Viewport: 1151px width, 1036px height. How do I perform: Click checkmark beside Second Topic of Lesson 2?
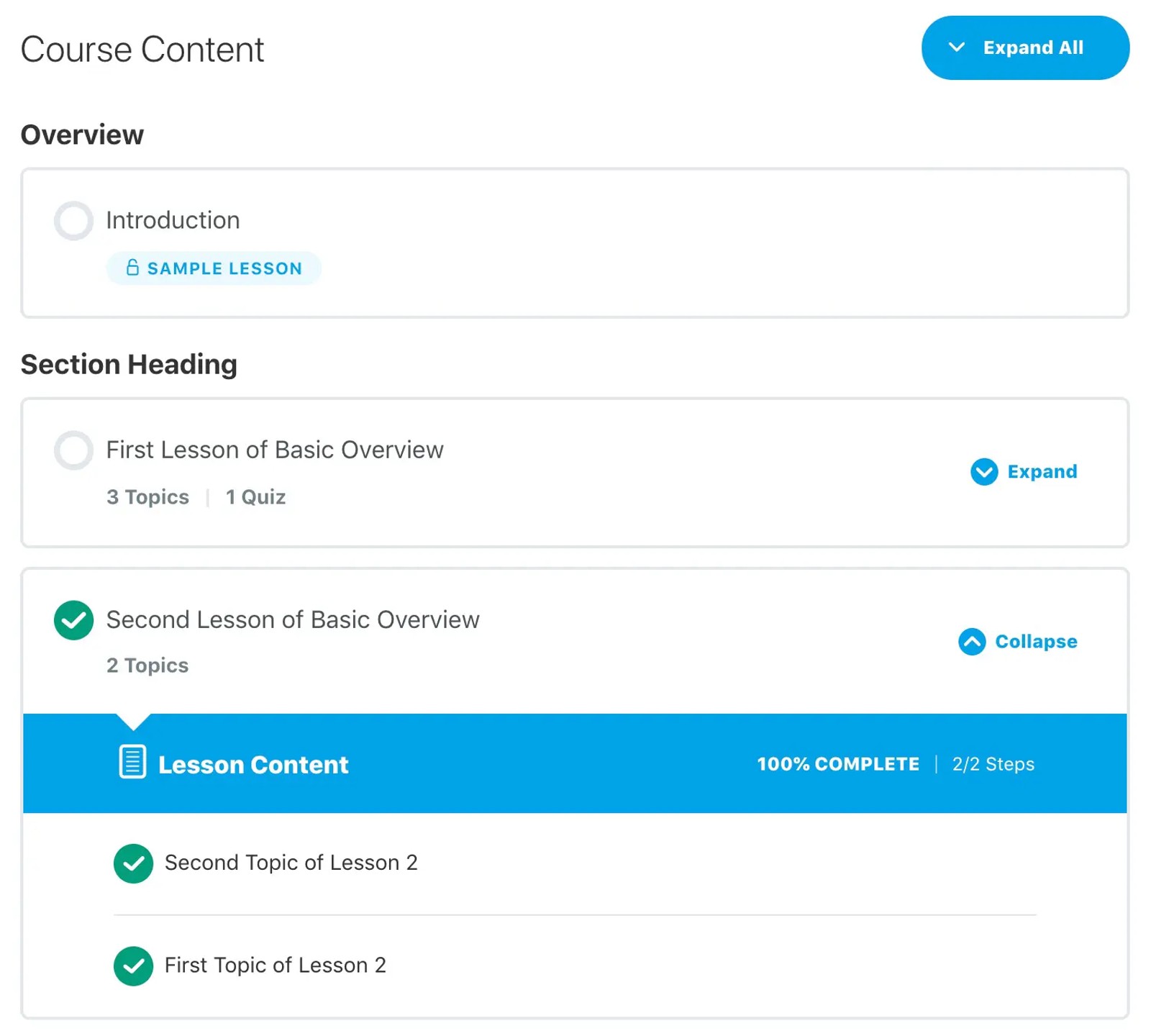133,863
